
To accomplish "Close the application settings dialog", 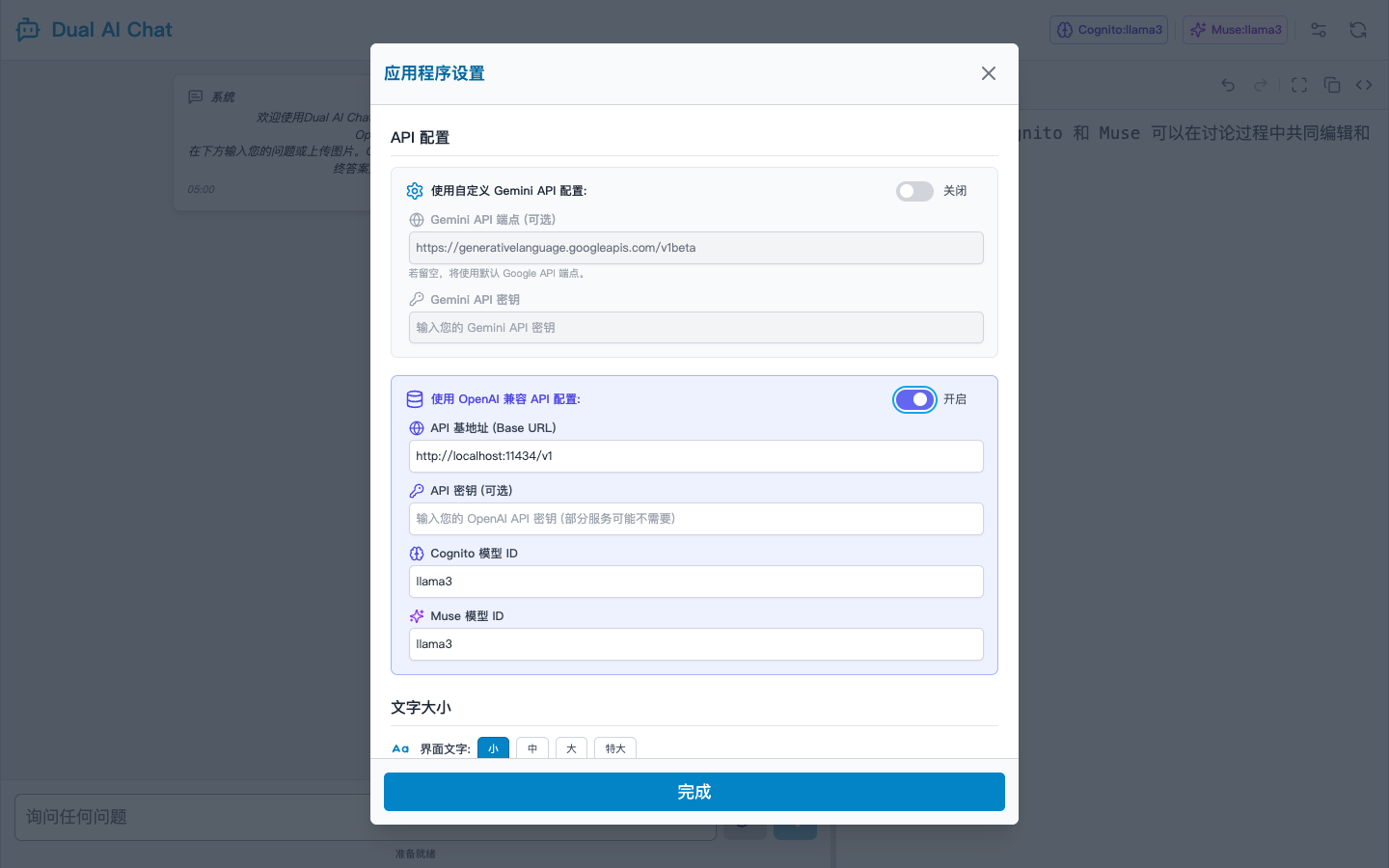I will click(989, 73).
